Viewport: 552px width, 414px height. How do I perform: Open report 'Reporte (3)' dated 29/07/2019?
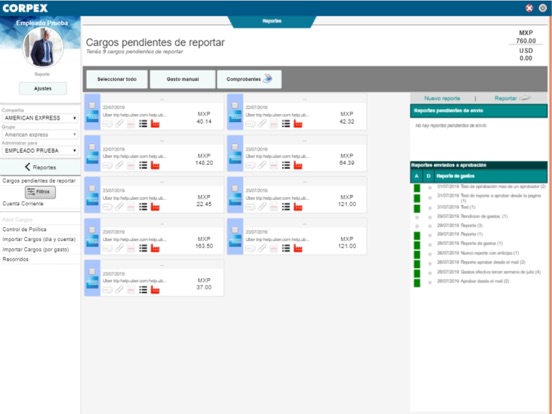(460, 225)
